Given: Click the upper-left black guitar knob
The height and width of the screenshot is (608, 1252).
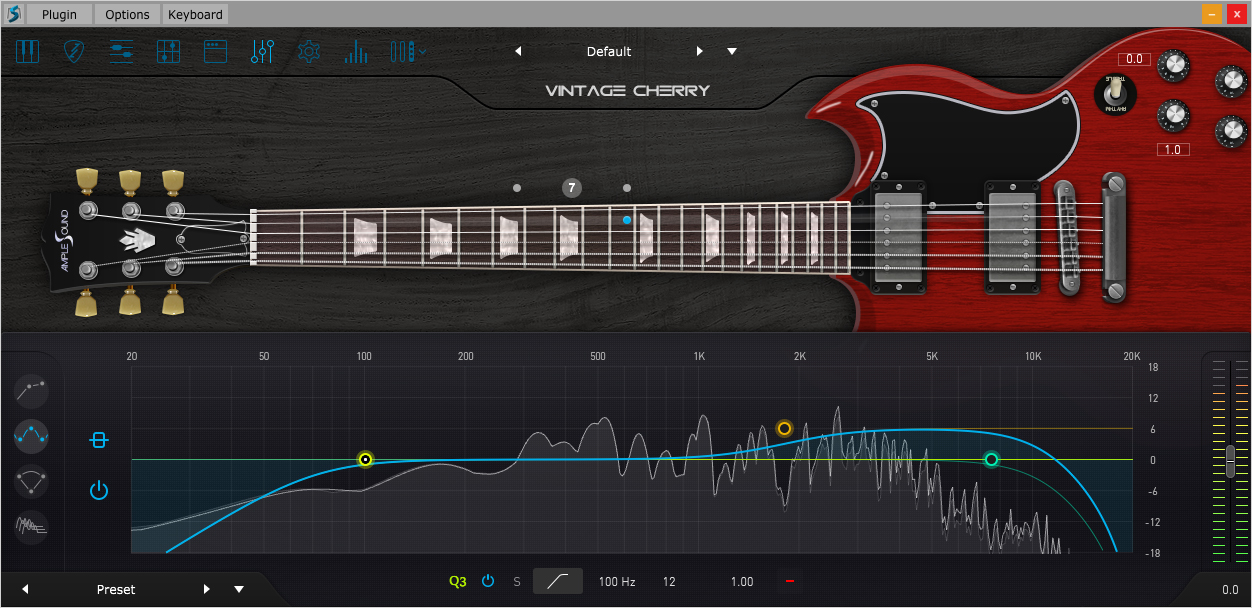Looking at the screenshot, I should 1173,66.
